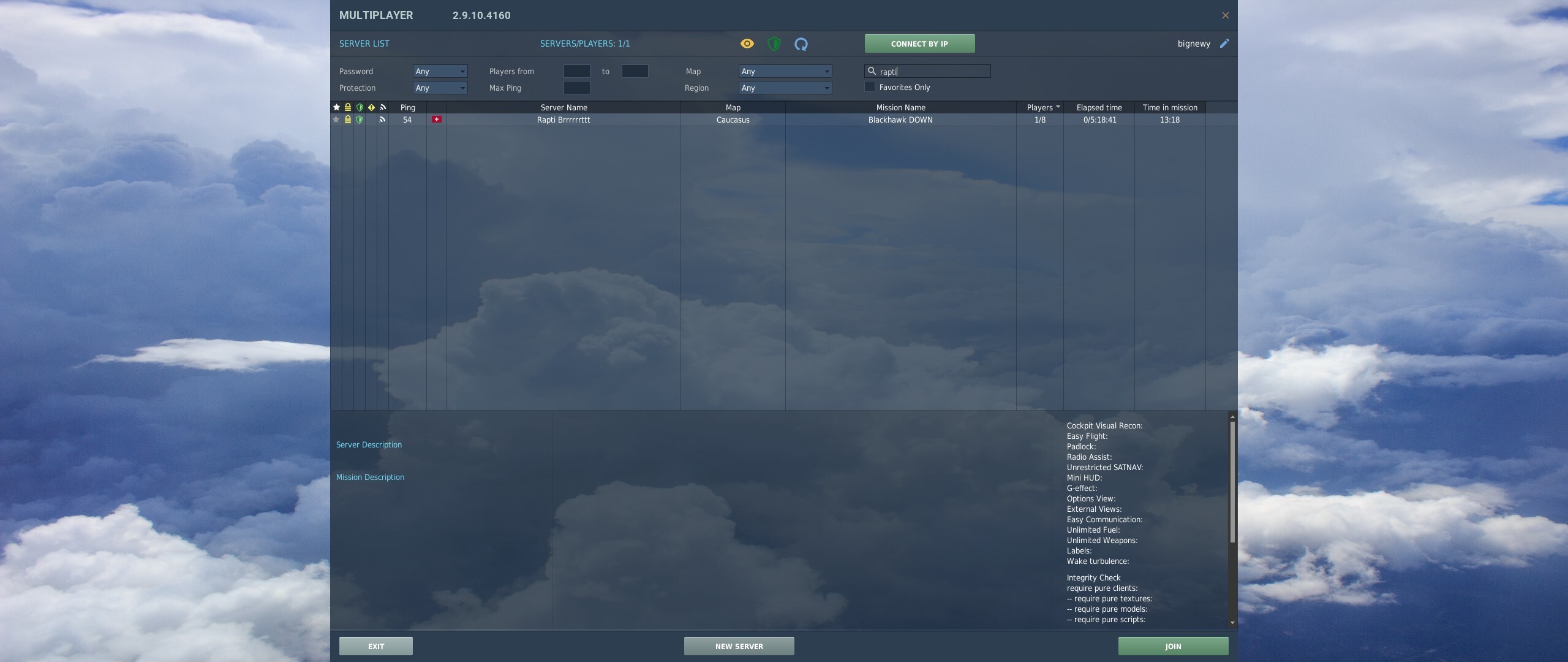Focus Players to maximum input field
Viewport: 1568px width, 662px height.
tap(635, 71)
